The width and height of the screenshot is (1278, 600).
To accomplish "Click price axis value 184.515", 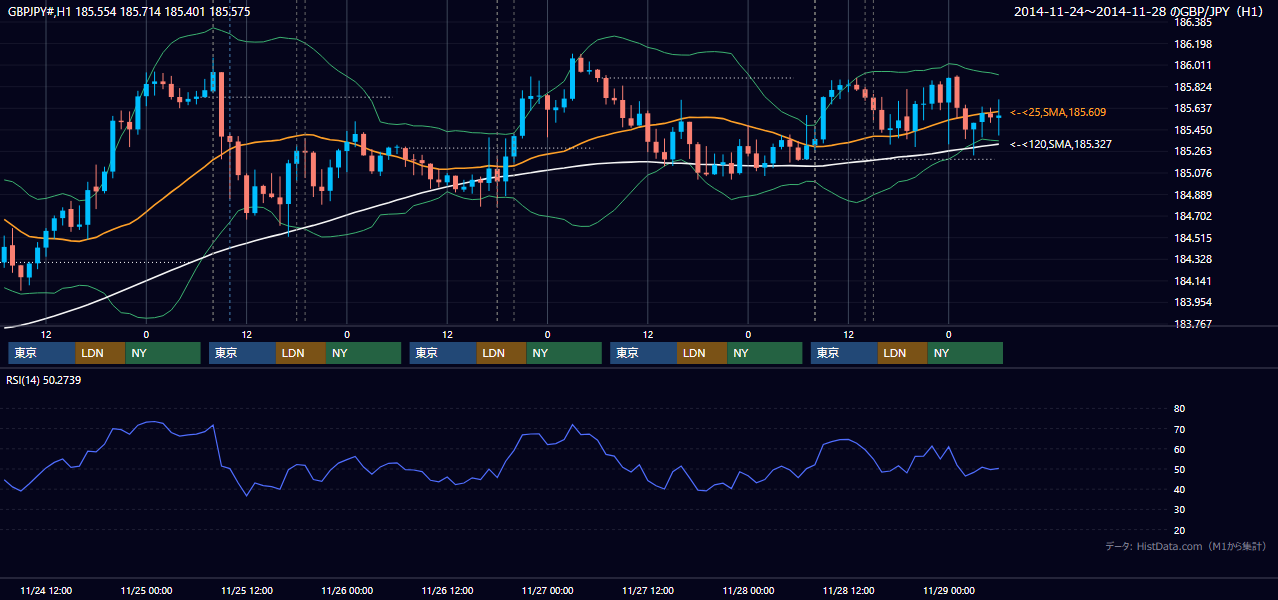I will [x=1193, y=238].
